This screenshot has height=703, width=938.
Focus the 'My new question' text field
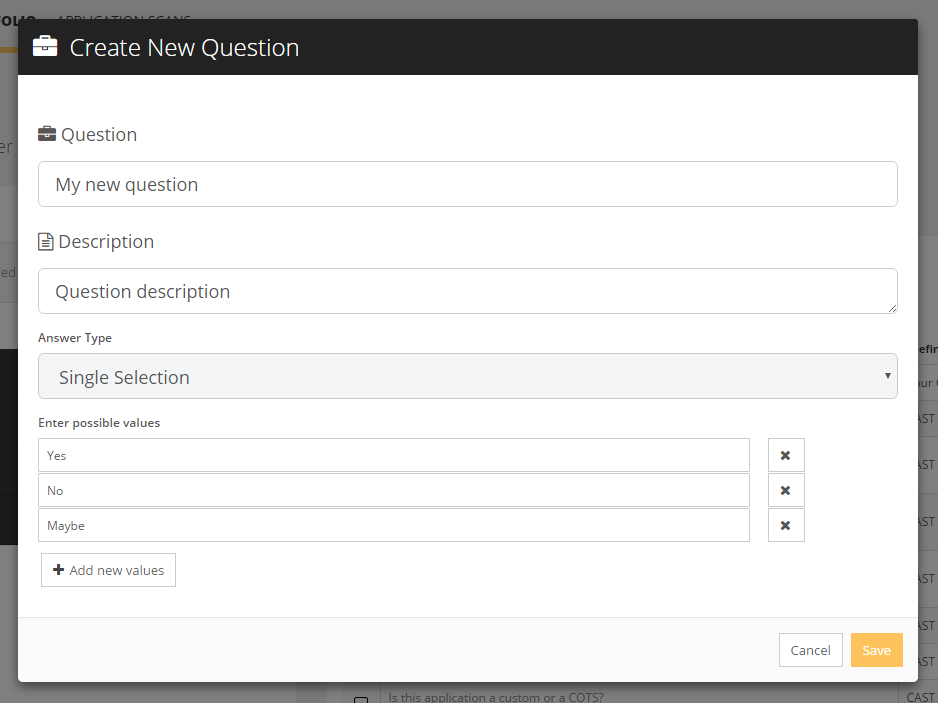(x=467, y=184)
